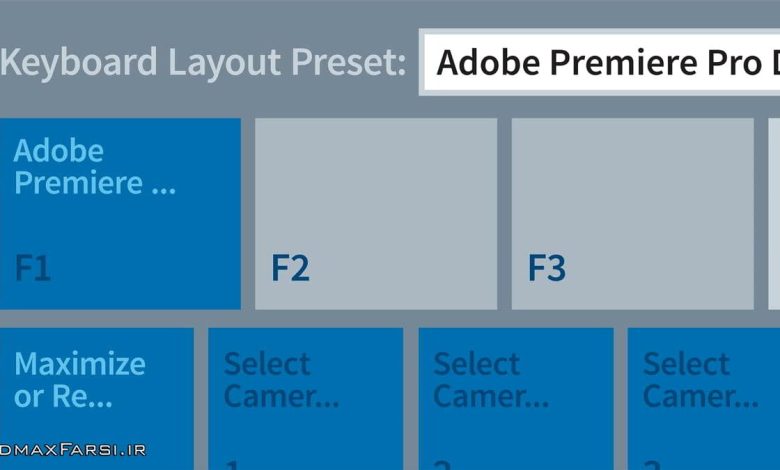This screenshot has width=780, height=470.
Task: Open the Keyboard Layout Preset dropdown
Action: (600, 62)
